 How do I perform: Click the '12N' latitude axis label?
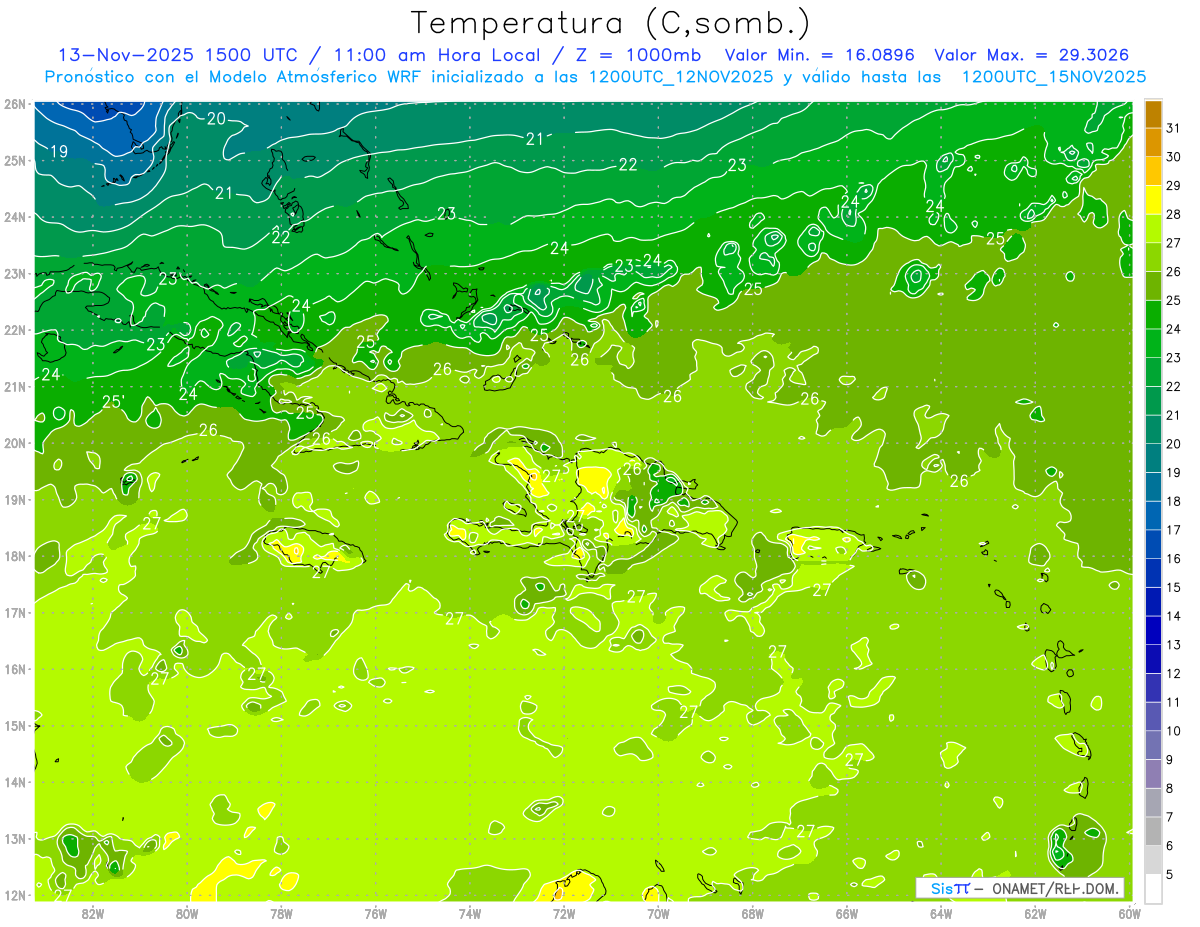(x=14, y=895)
